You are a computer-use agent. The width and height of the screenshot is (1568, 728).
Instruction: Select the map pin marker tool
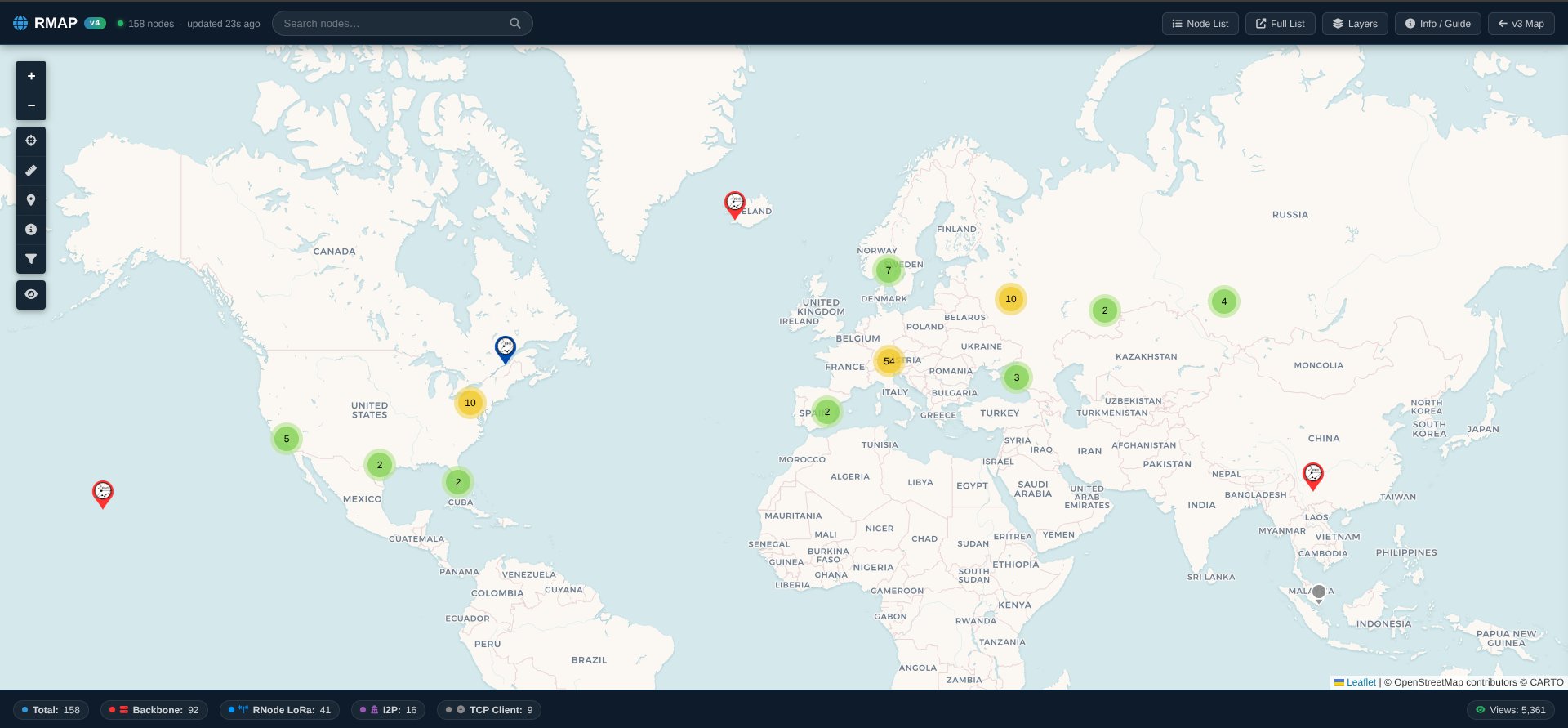31,200
